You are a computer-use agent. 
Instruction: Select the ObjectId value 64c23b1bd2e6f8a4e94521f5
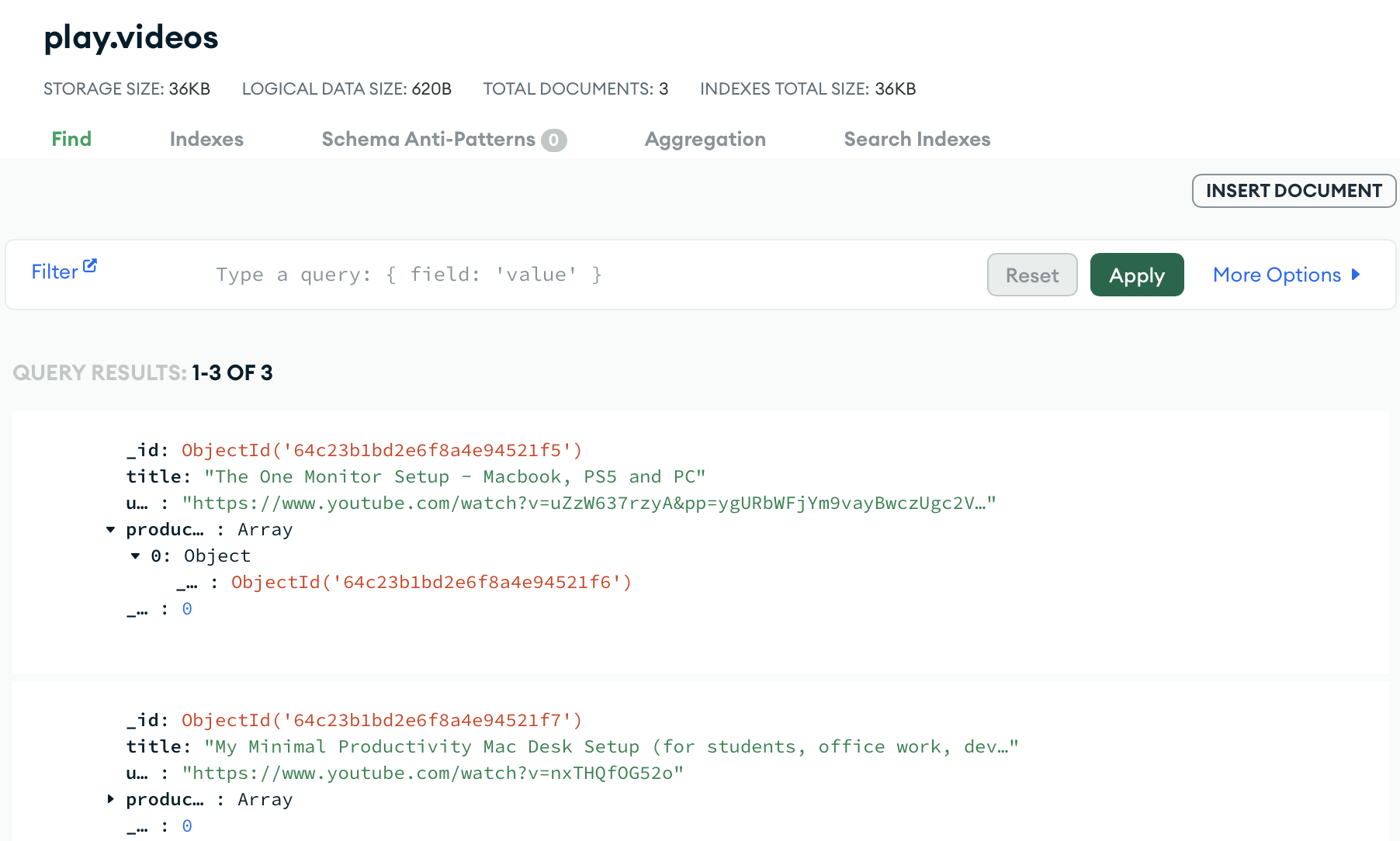tap(380, 450)
